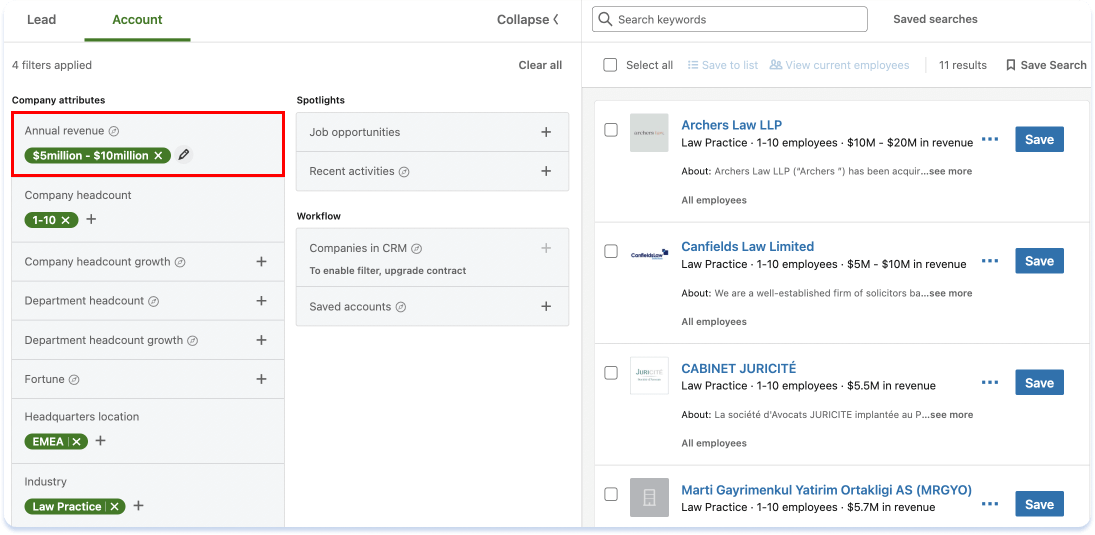This screenshot has width=1095, height=535.
Task: Switch to the Lead tab
Action: (41, 20)
